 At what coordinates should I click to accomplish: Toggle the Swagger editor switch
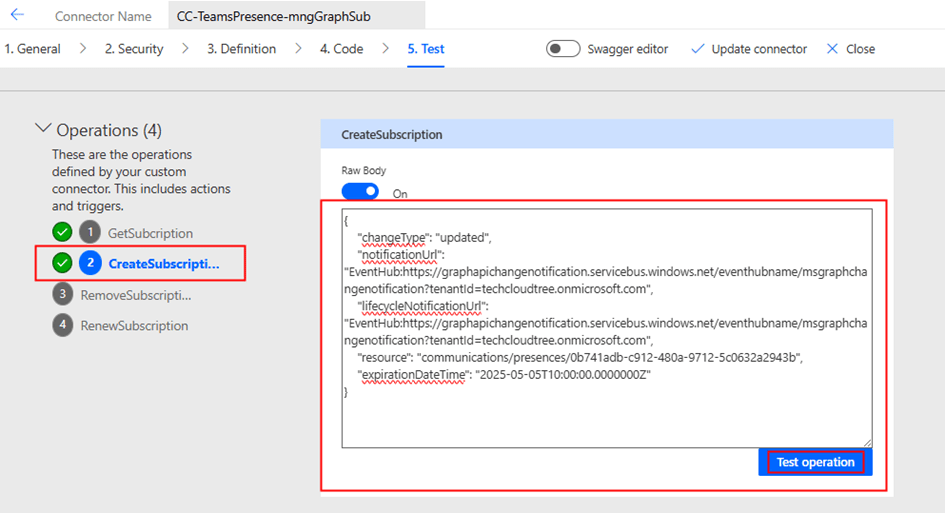coord(563,49)
